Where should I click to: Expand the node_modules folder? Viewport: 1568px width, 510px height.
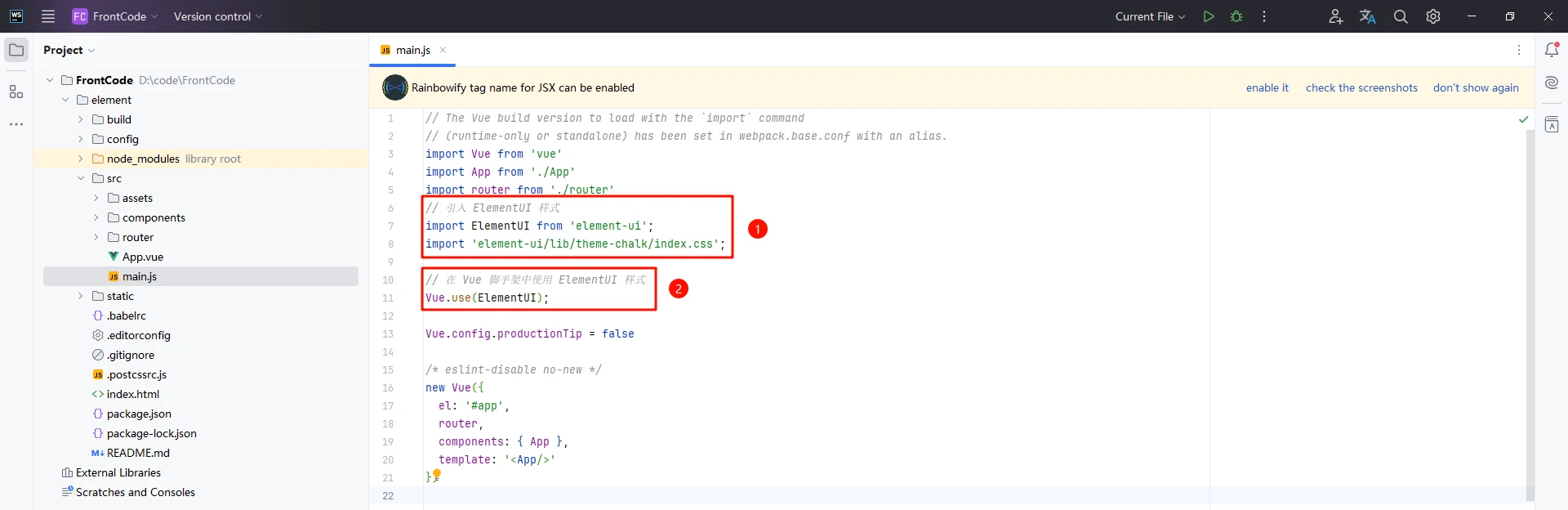tap(80, 159)
